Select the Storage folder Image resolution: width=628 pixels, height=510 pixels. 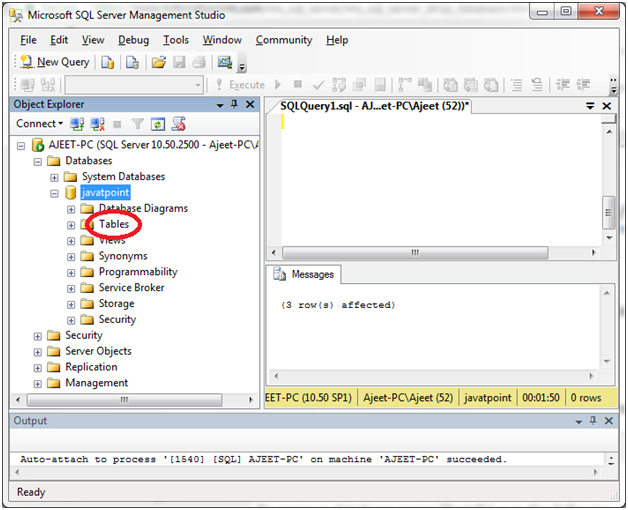click(x=116, y=304)
